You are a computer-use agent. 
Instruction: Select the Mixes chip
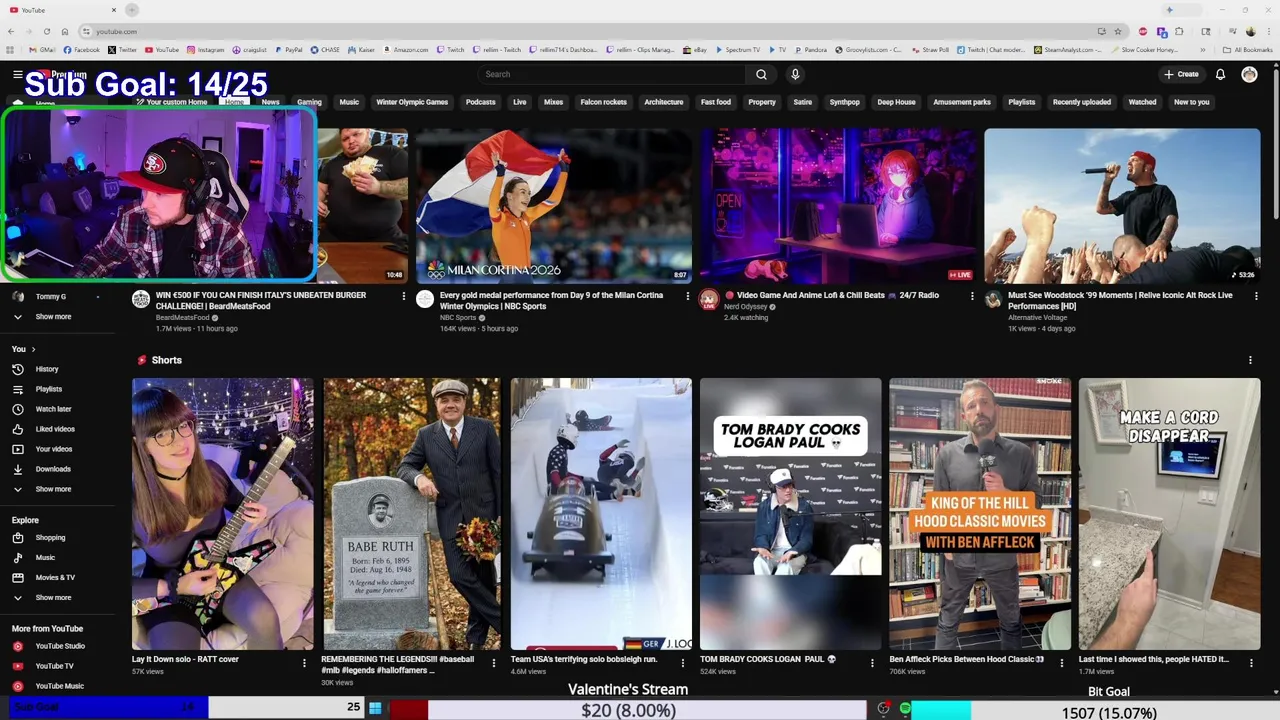tap(553, 102)
